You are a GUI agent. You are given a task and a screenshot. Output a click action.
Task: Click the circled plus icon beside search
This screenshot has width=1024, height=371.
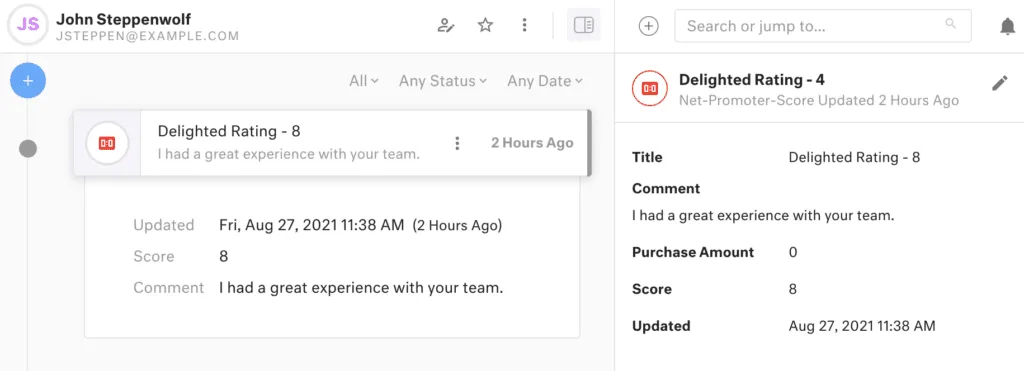(x=648, y=26)
